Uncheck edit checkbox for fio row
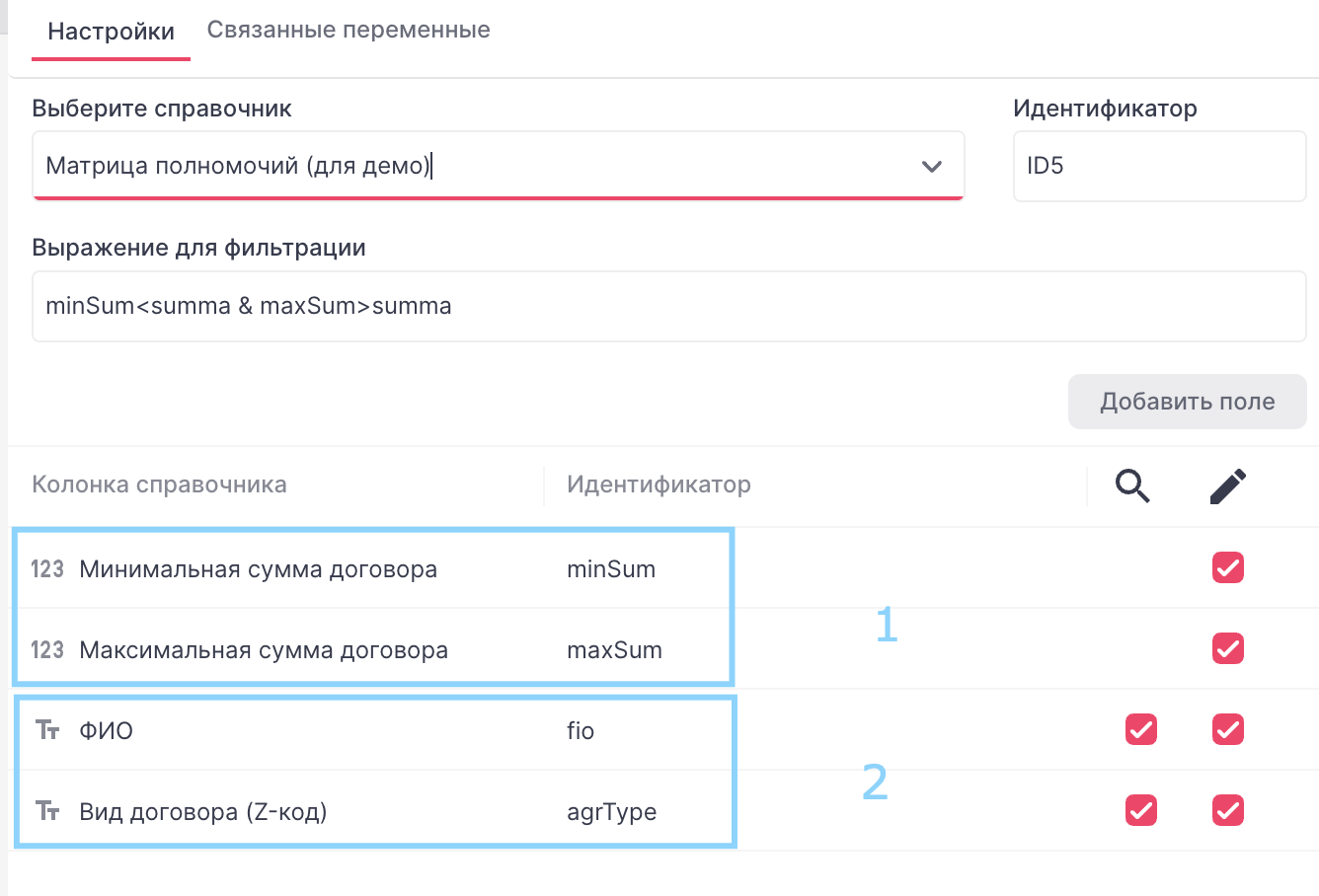1319x896 pixels. point(1228,729)
